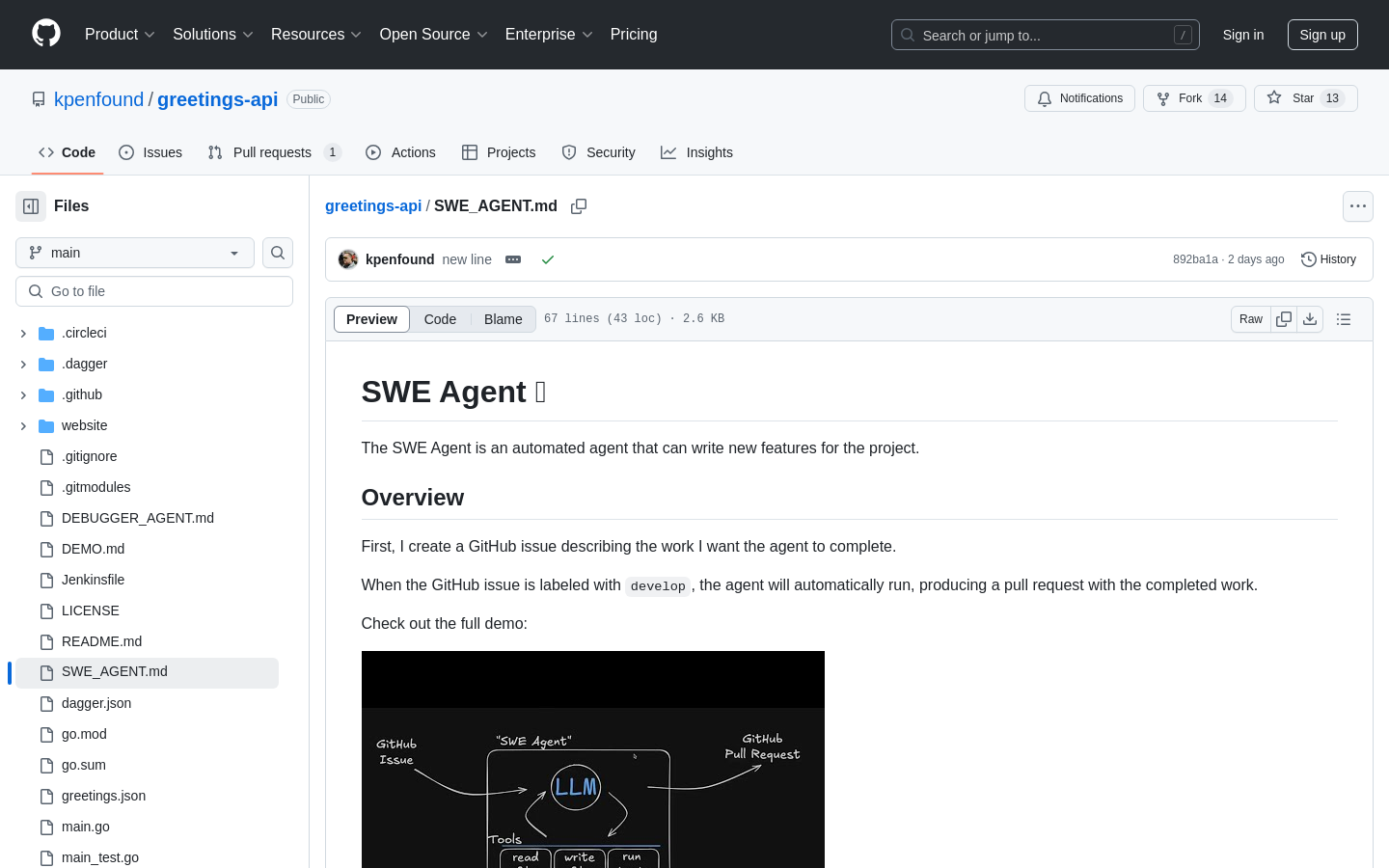Viewport: 1389px width, 868px height.
Task: View the green checkmark commit status
Action: [x=548, y=259]
